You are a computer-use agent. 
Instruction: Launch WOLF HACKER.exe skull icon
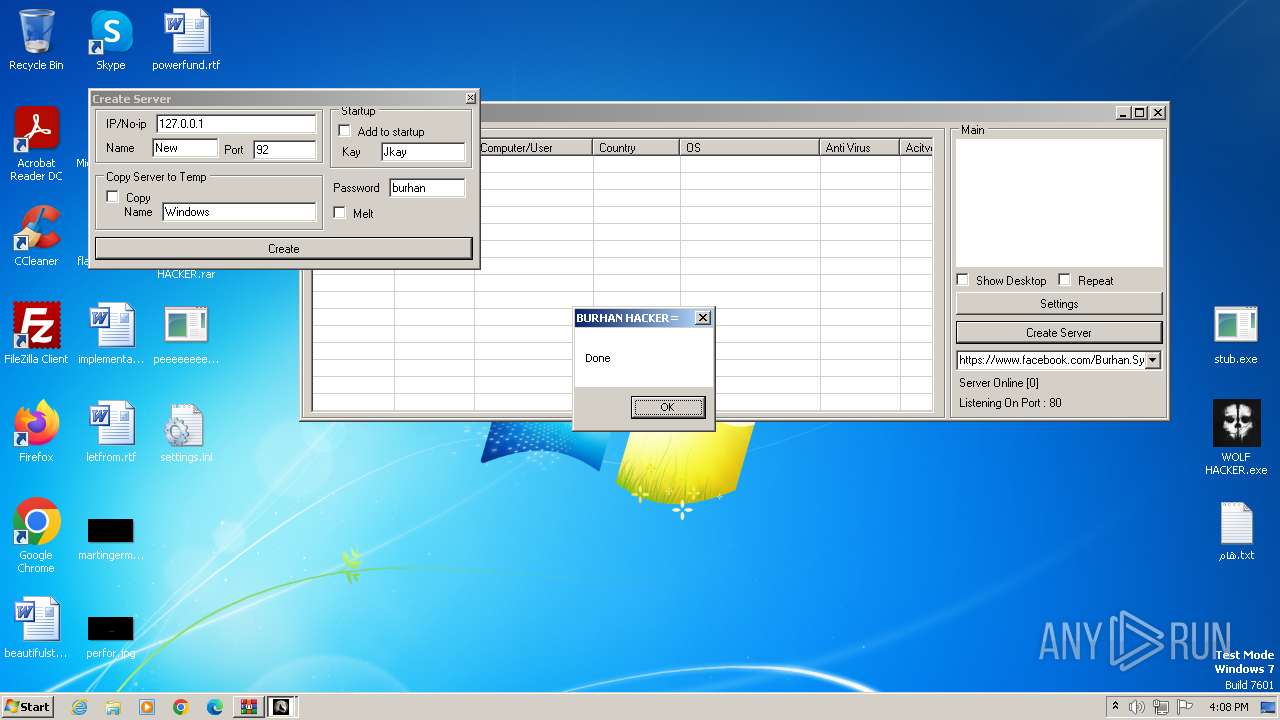pyautogui.click(x=1236, y=438)
